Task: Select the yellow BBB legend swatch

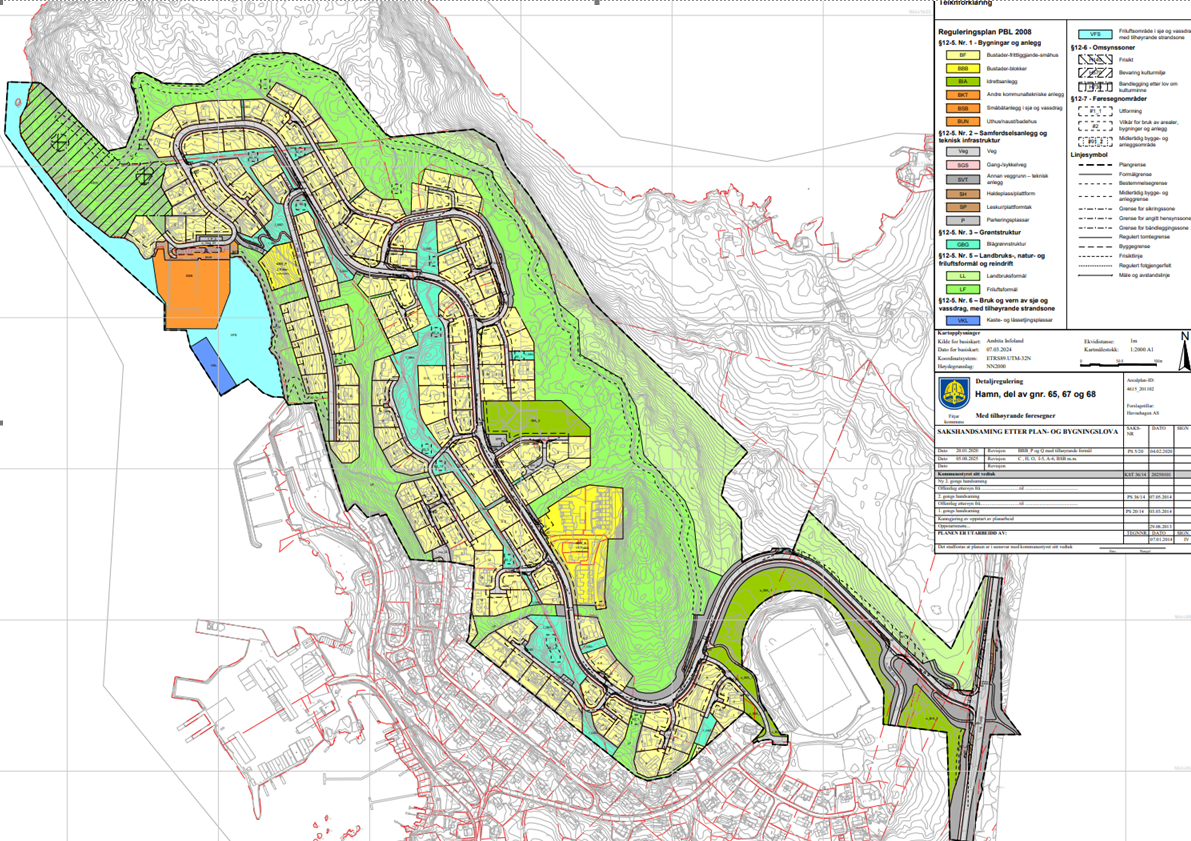Action: click(962, 68)
